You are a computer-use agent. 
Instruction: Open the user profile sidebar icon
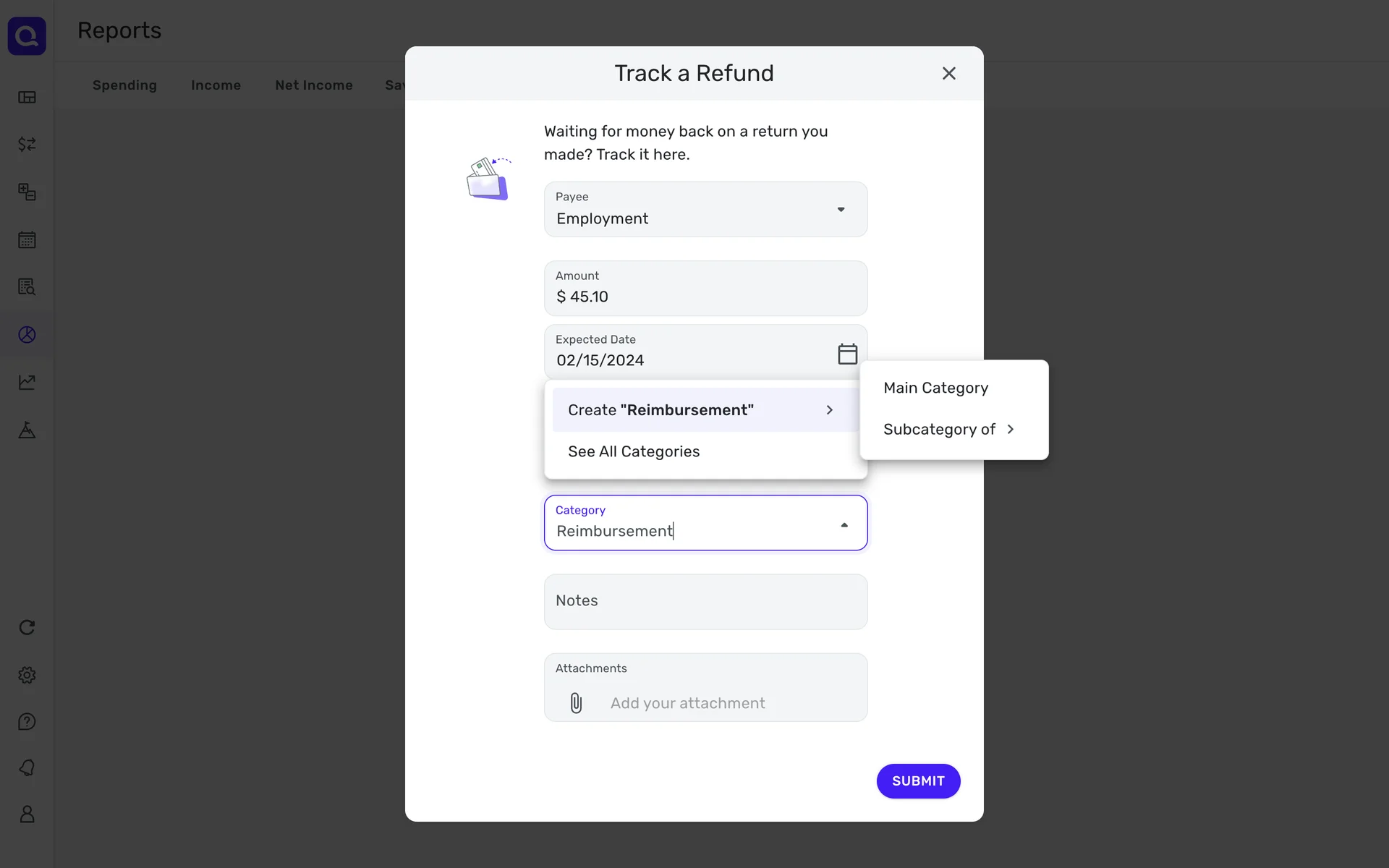pos(27,814)
